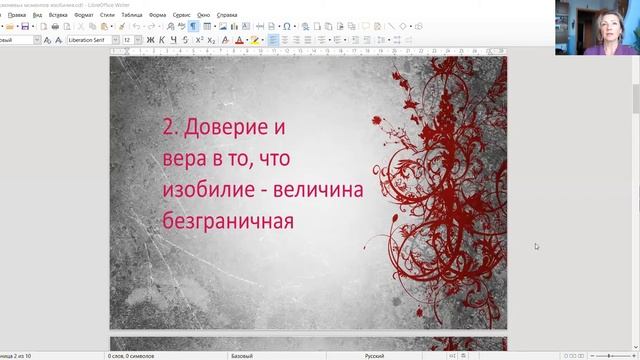The image size is (640, 360).
Task: Set Align Left paragraph alignment
Action: coord(273,40)
